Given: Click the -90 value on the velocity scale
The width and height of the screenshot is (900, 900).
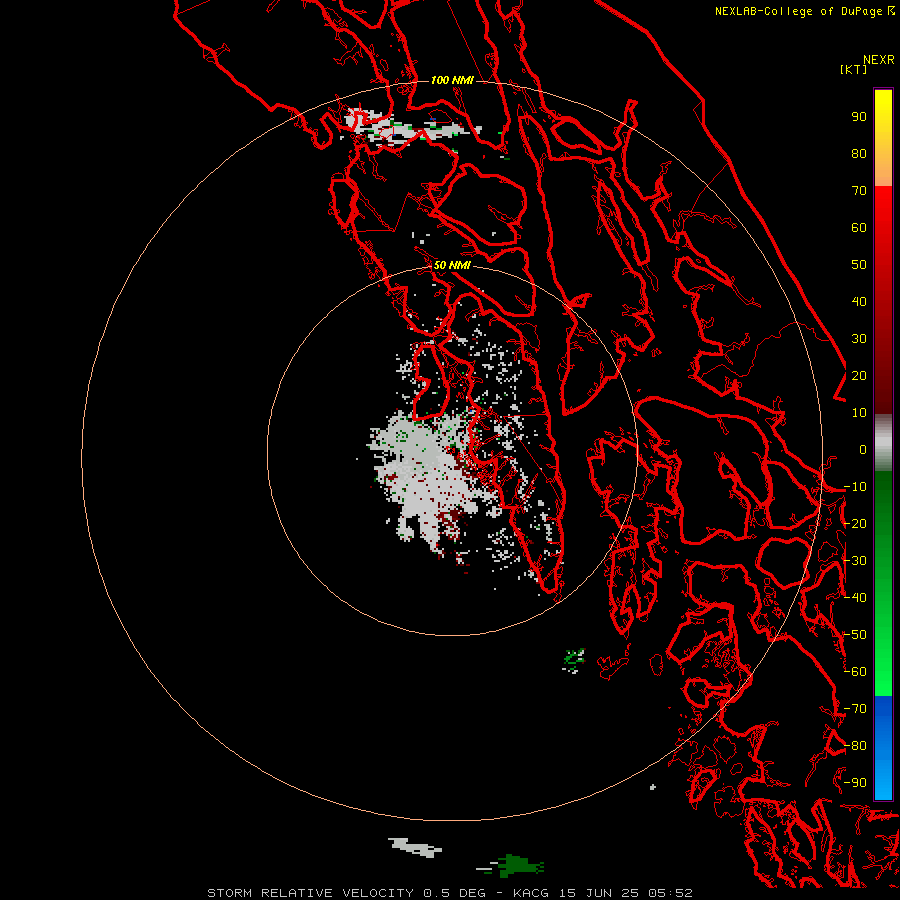Looking at the screenshot, I should [855, 783].
